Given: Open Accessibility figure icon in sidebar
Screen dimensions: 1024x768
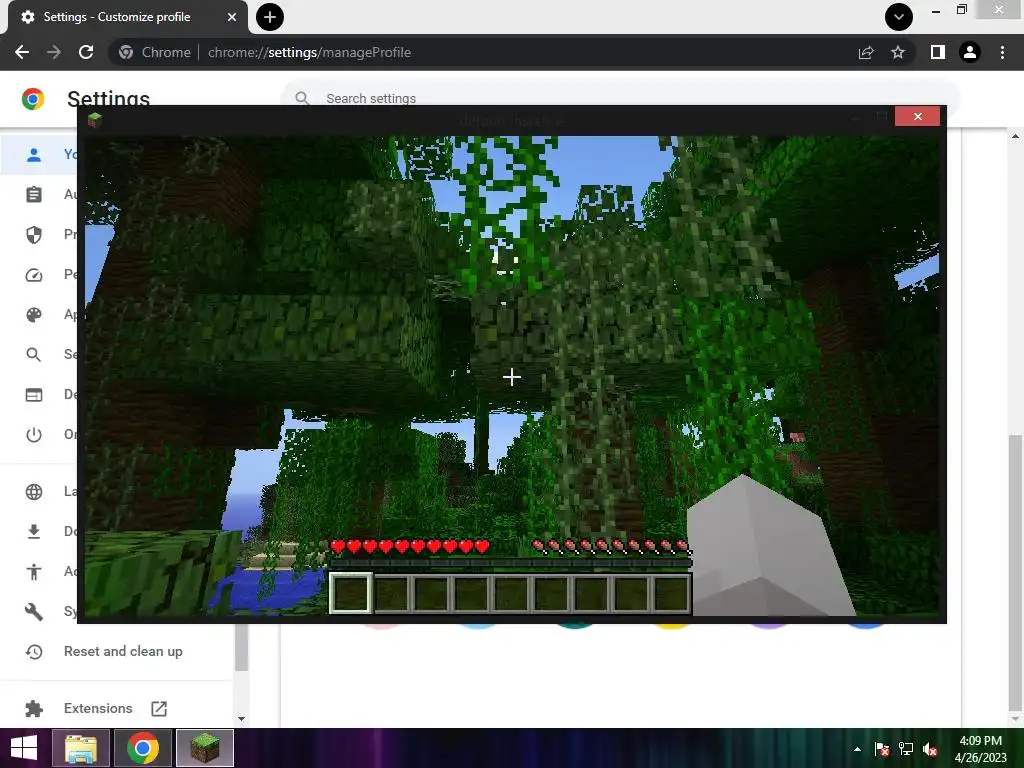Looking at the screenshot, I should click(34, 572).
